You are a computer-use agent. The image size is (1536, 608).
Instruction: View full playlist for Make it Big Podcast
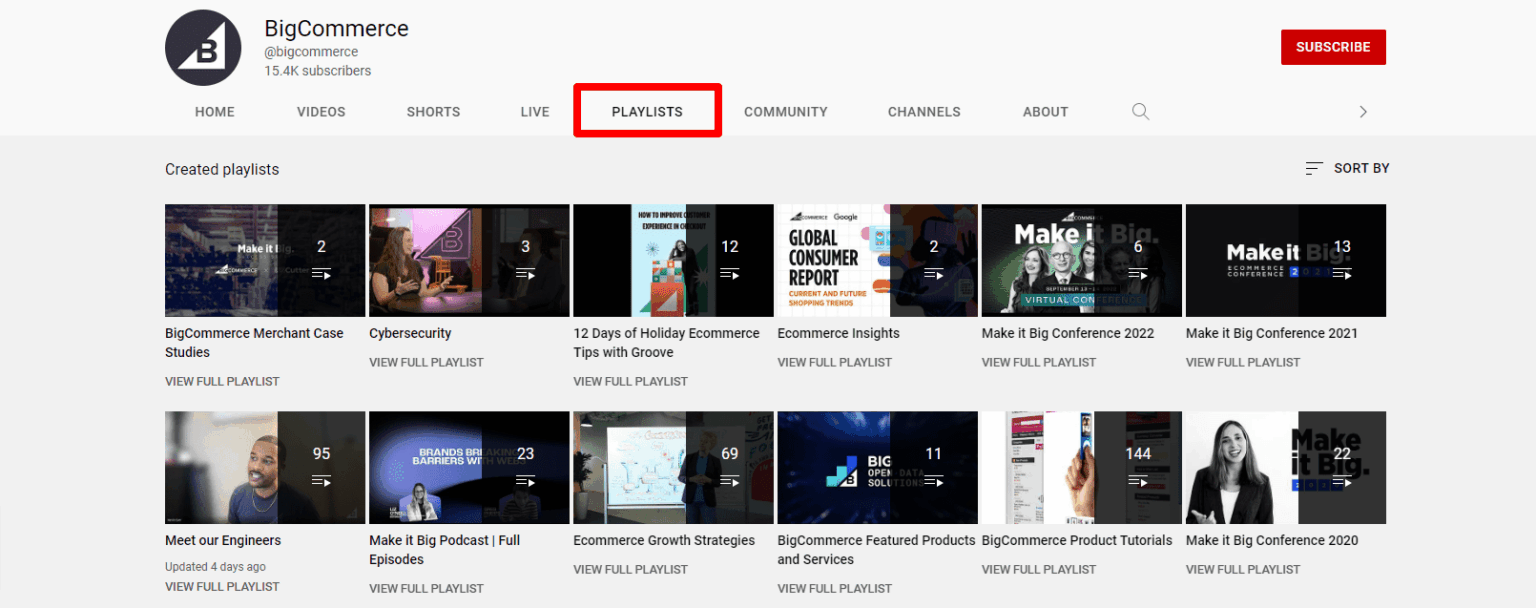[426, 588]
